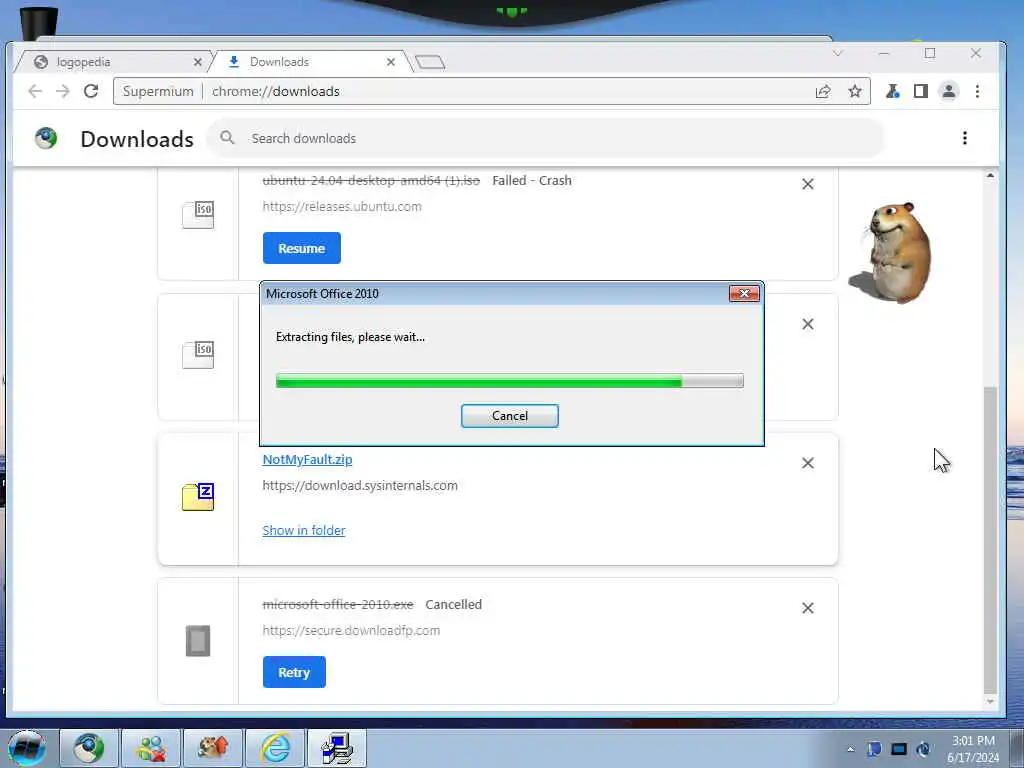This screenshot has height=768, width=1024.
Task: Click Show in folder for NotMyFault.zip
Action: coord(304,530)
